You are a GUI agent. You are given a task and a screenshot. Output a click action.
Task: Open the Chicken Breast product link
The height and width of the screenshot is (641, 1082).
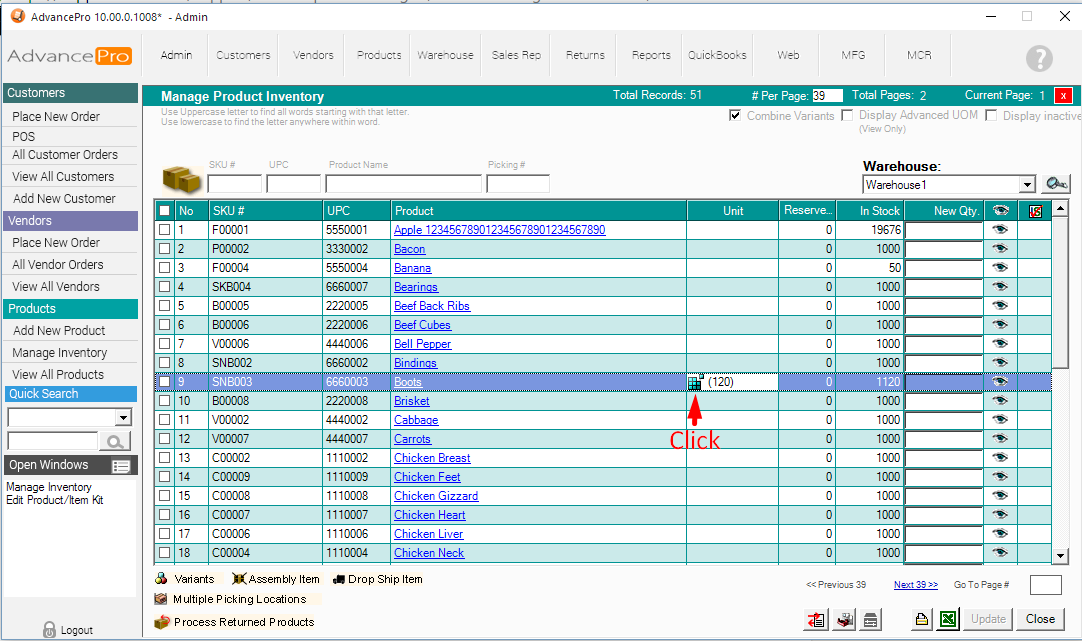coord(432,458)
